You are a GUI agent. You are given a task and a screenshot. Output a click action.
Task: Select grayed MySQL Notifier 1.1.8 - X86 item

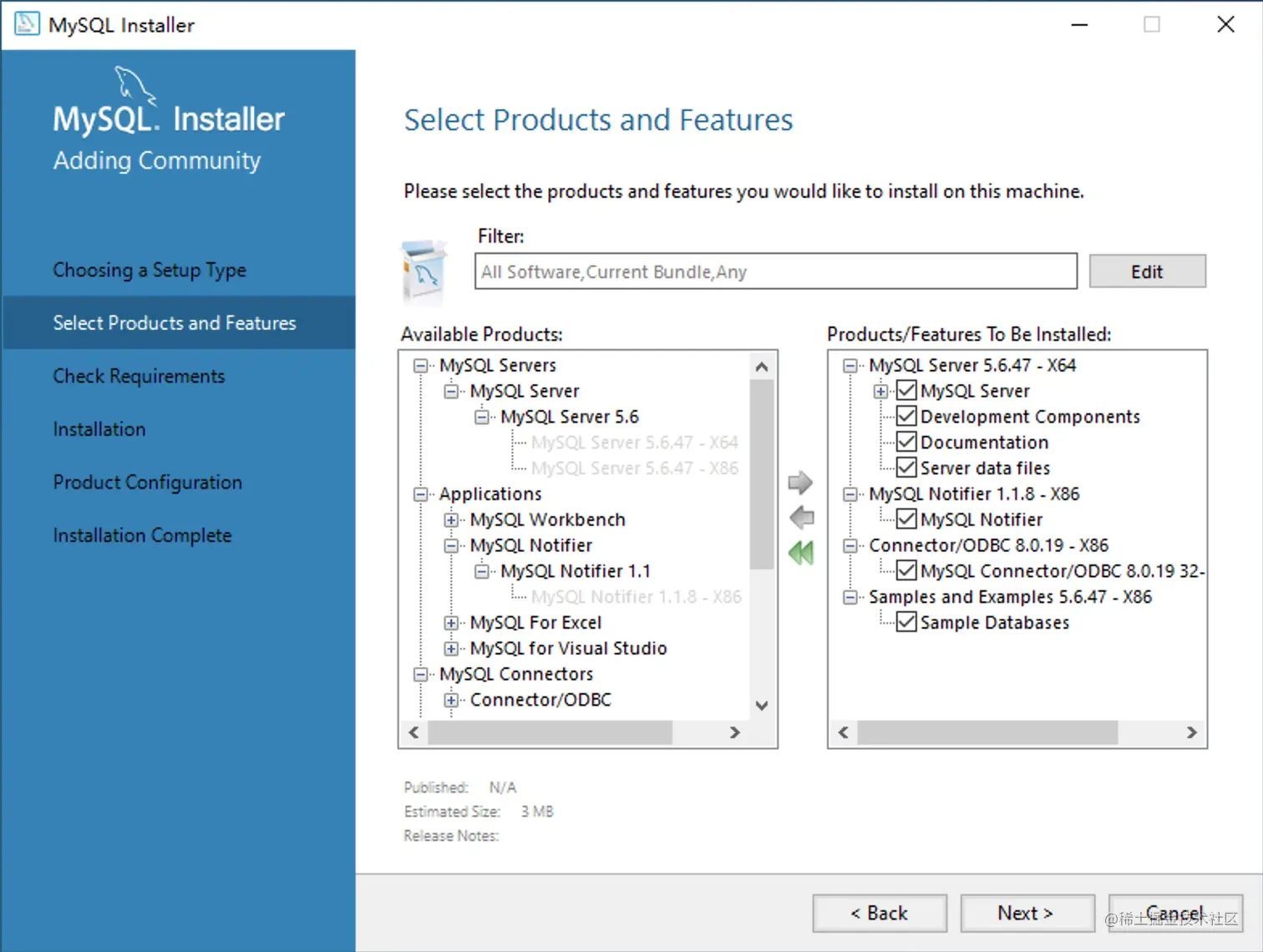[637, 597]
